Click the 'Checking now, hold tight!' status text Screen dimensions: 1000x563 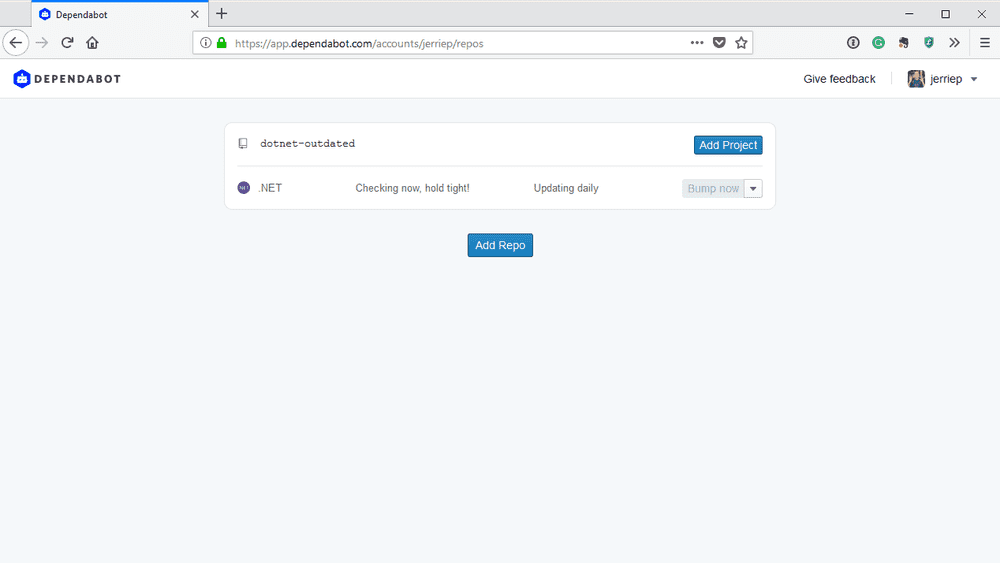tap(413, 188)
